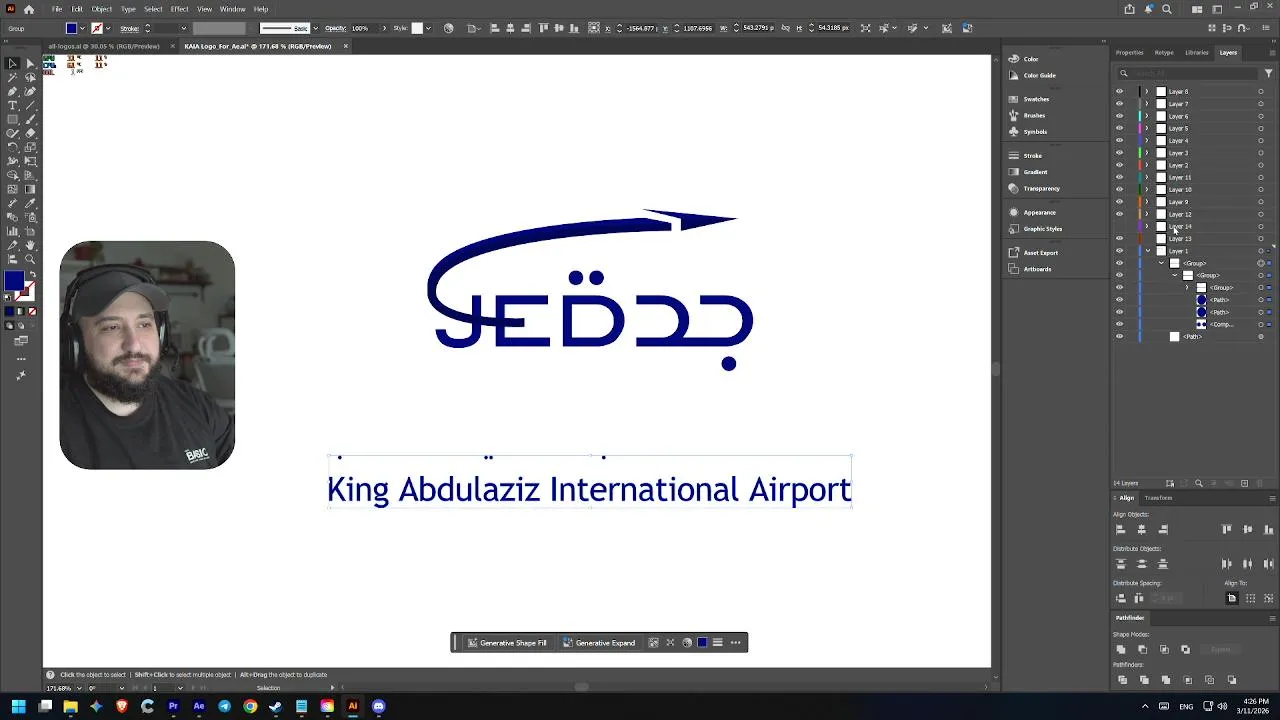Switch to the Properties tab

click(x=1129, y=52)
